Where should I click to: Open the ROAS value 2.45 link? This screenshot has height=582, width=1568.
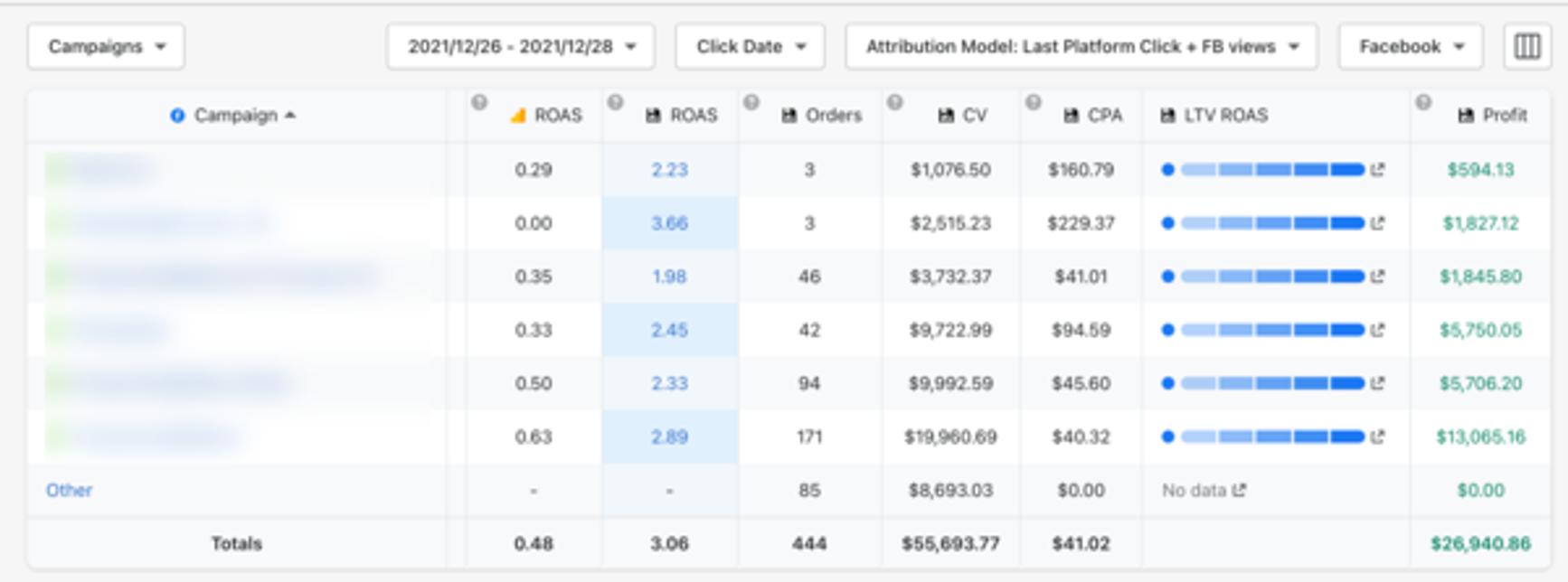click(670, 330)
